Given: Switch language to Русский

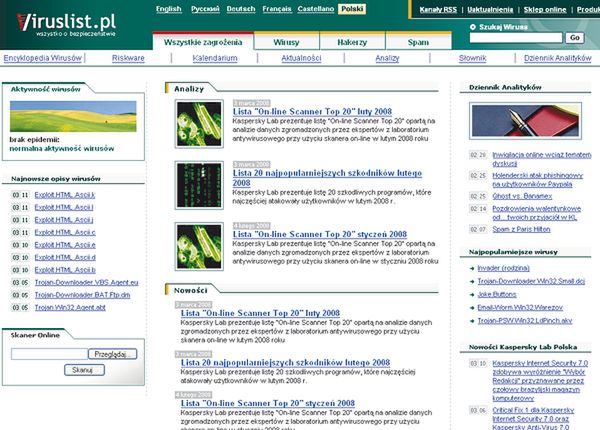Looking at the screenshot, I should click(x=205, y=9).
